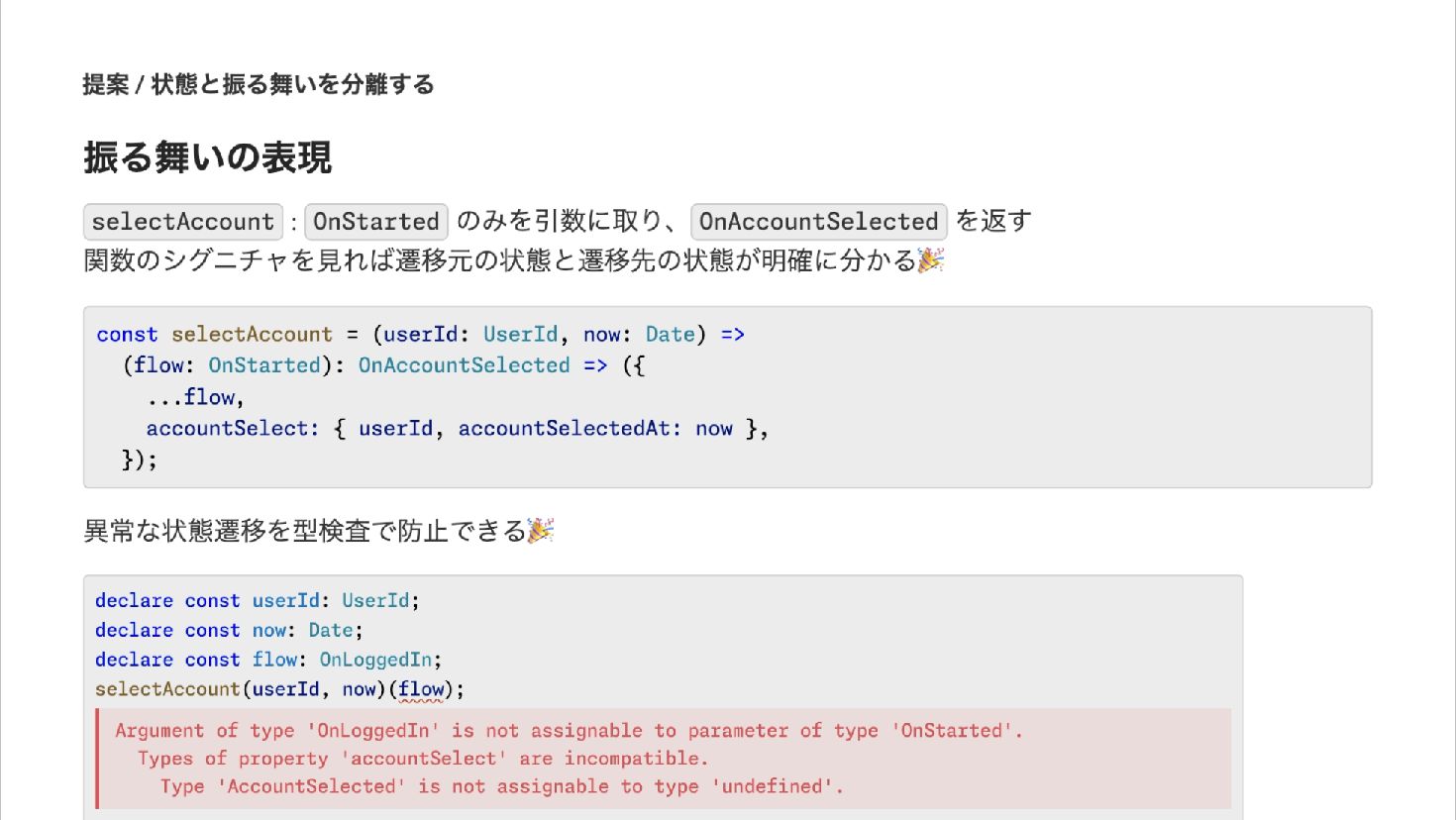This screenshot has width=1456, height=820.
Task: Click the OnAccountSelected return type in code
Action: click(x=464, y=365)
